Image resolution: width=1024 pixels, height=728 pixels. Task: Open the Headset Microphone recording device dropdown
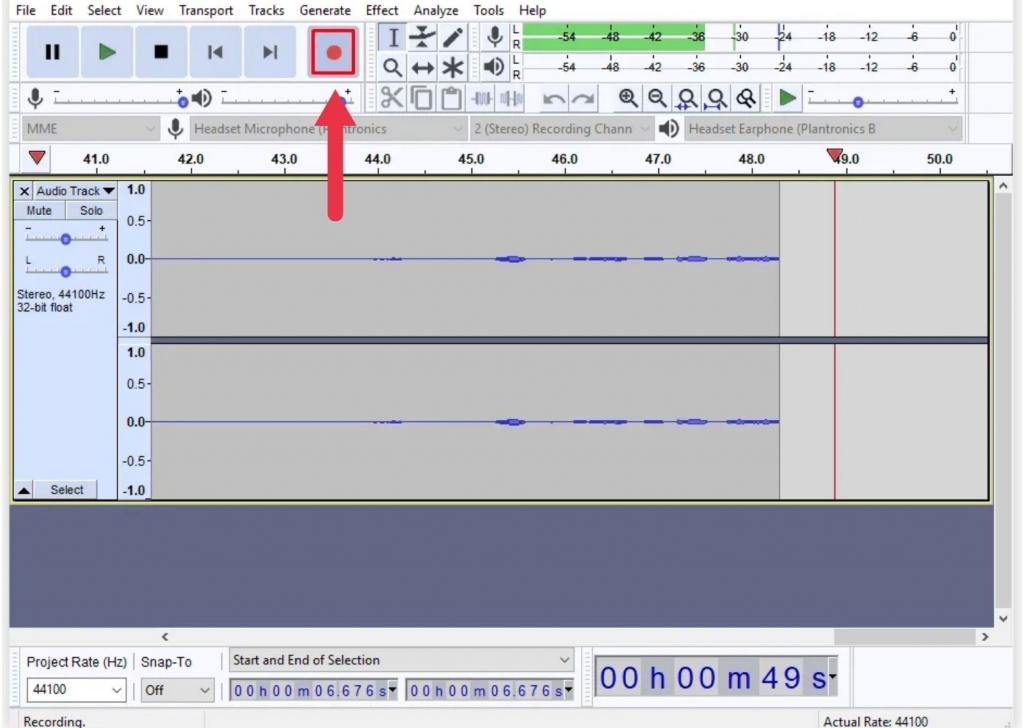pos(327,129)
